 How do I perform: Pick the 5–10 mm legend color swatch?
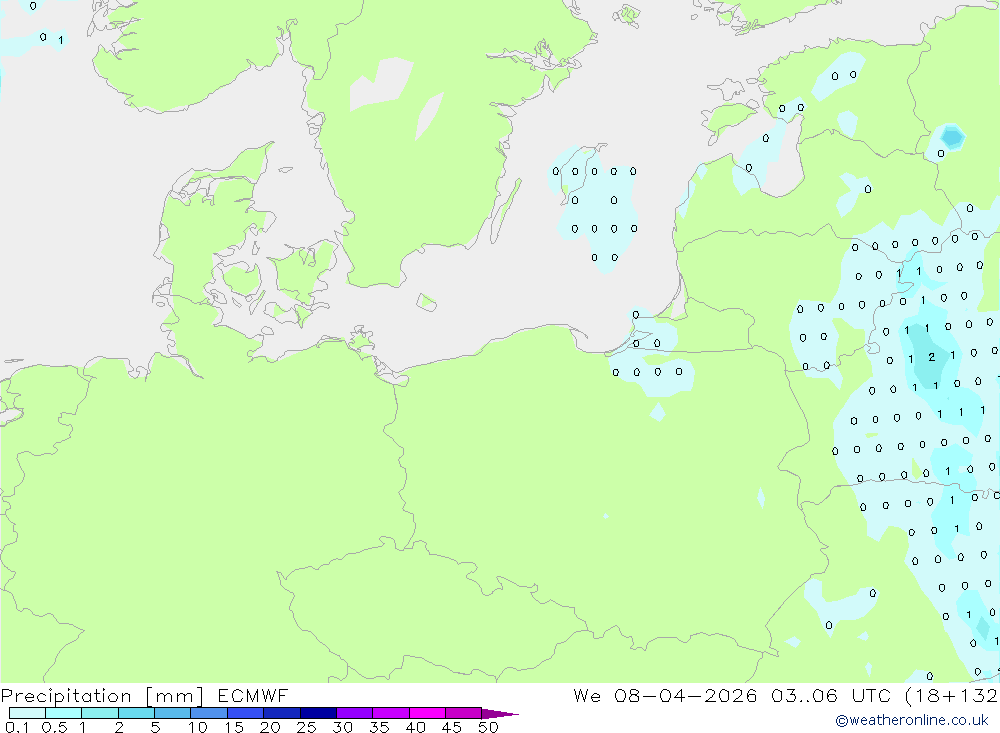click(172, 713)
